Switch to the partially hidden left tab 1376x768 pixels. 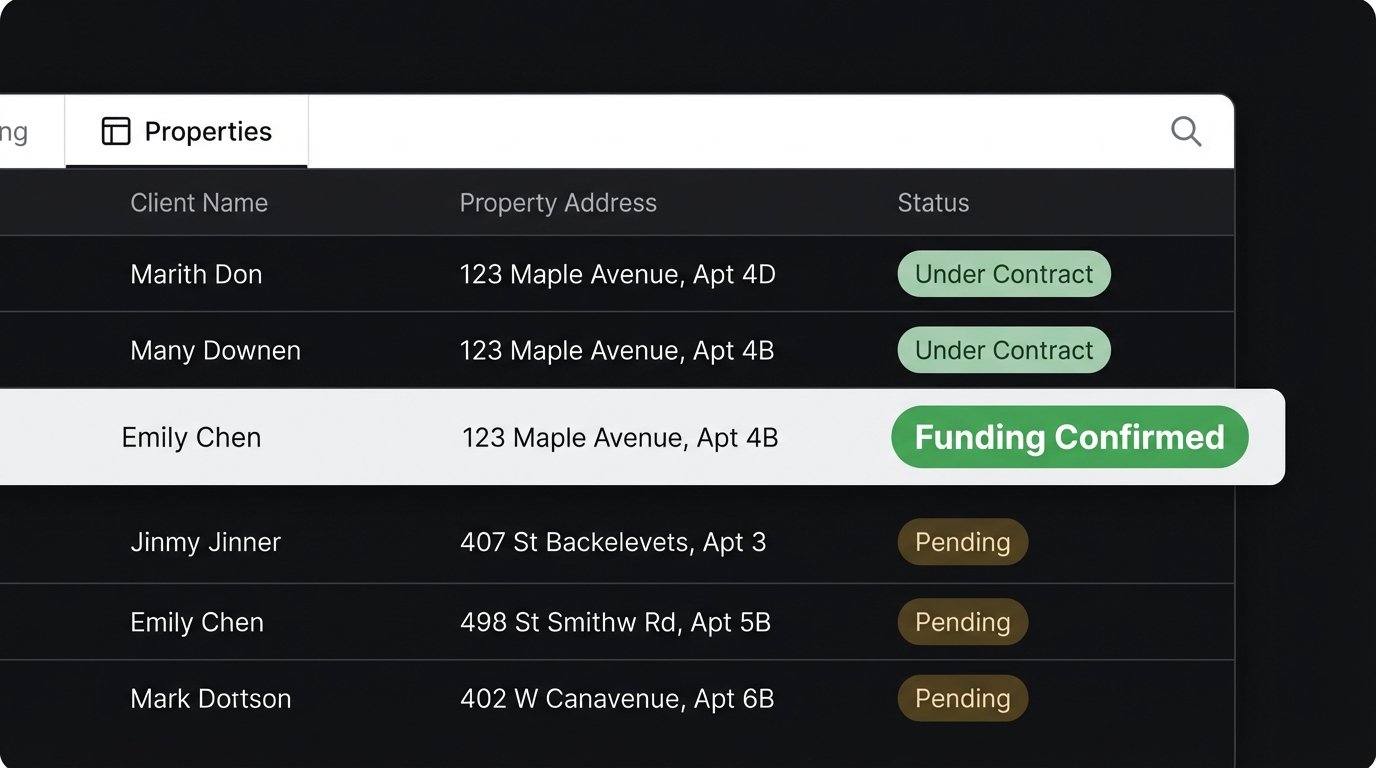[x=16, y=131]
